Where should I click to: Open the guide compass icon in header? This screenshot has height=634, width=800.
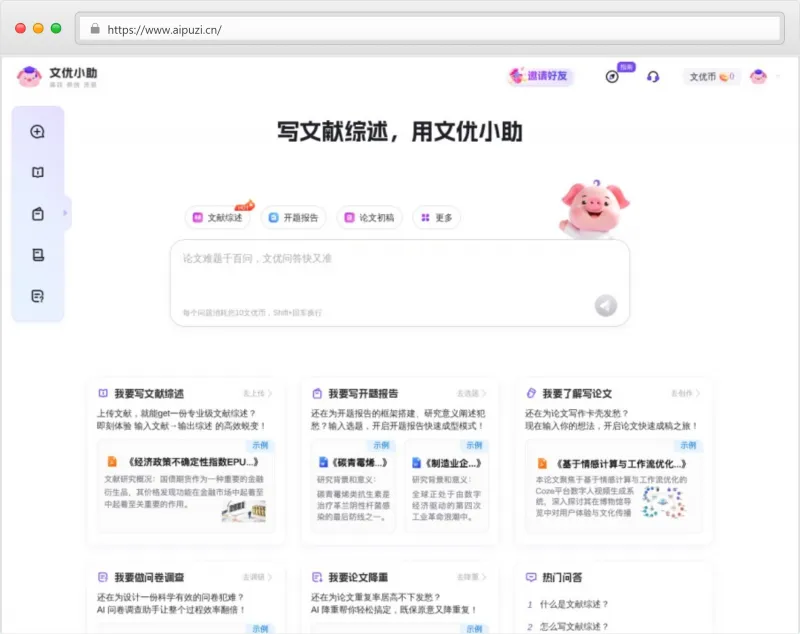coord(612,77)
